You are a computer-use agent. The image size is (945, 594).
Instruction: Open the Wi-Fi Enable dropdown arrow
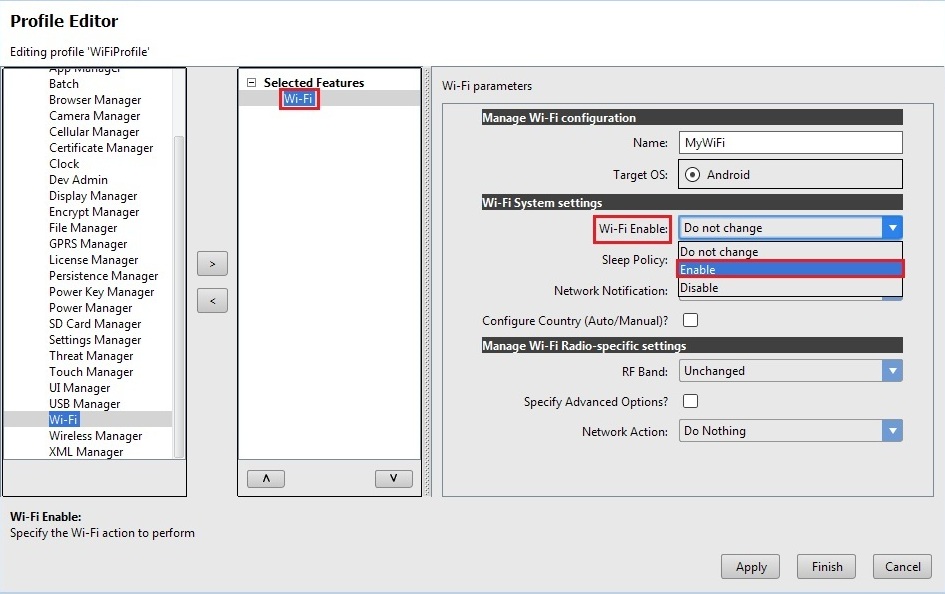[x=892, y=228]
